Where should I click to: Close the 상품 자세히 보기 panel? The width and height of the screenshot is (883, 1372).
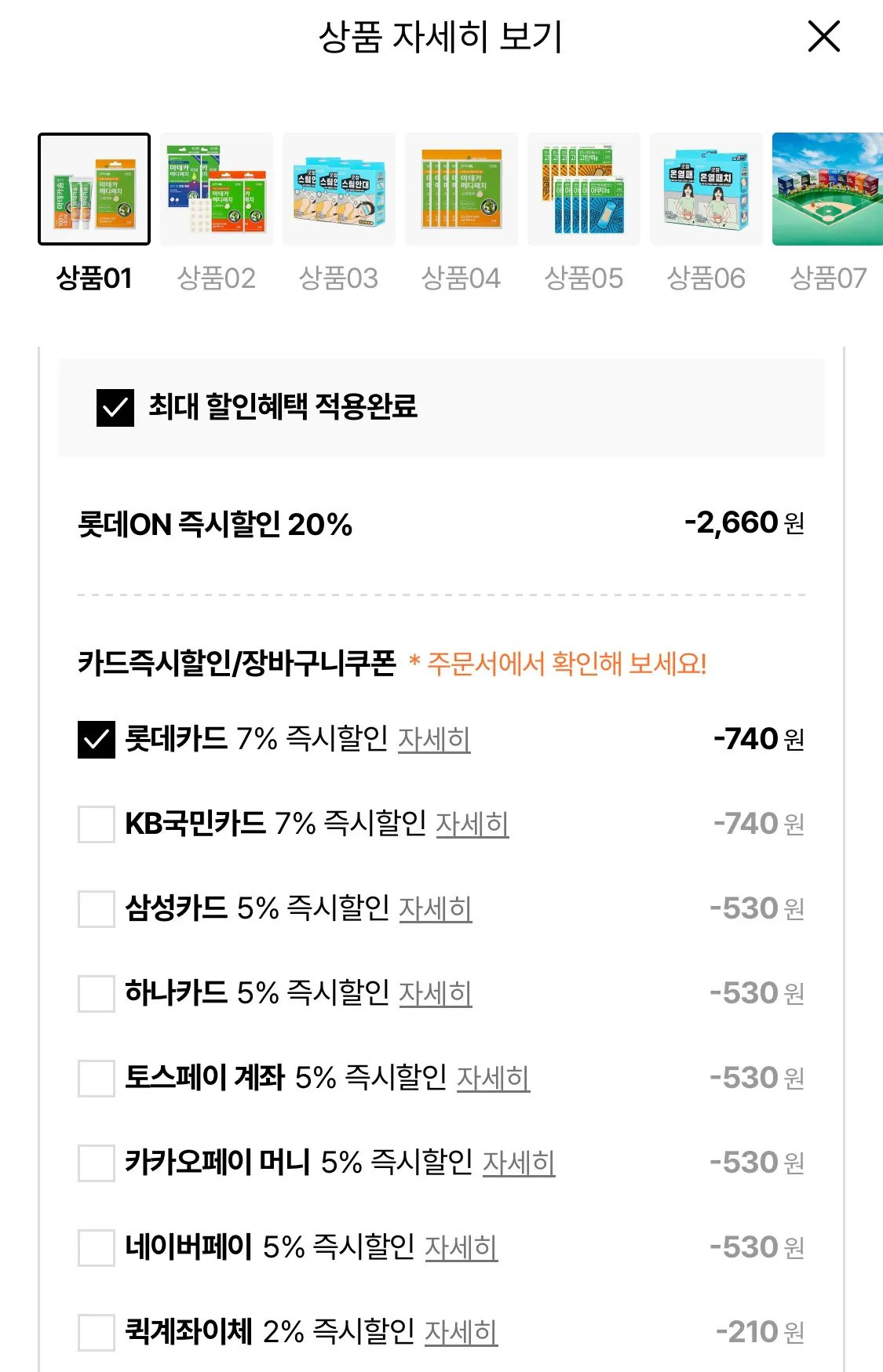(x=823, y=37)
